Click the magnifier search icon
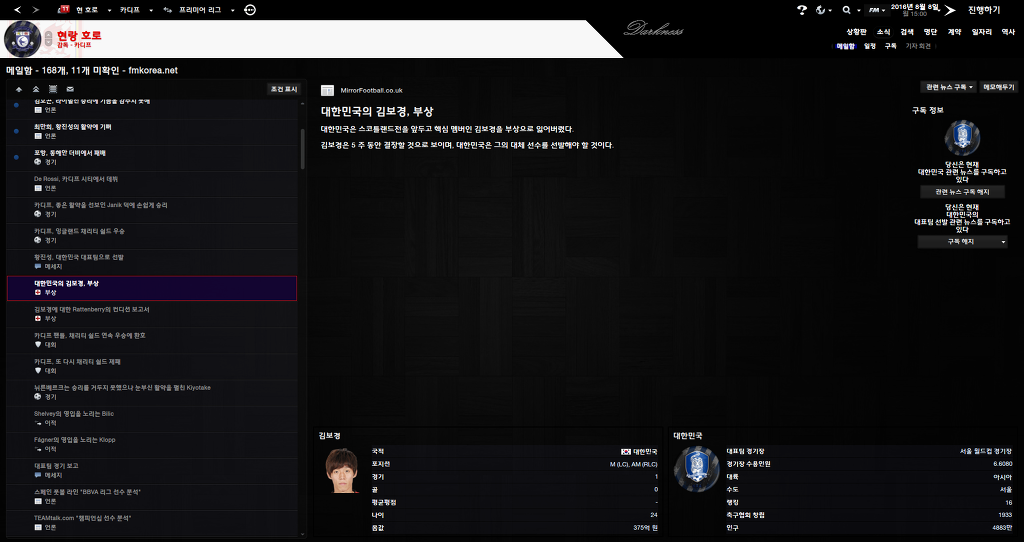The image size is (1024, 542). (x=846, y=10)
